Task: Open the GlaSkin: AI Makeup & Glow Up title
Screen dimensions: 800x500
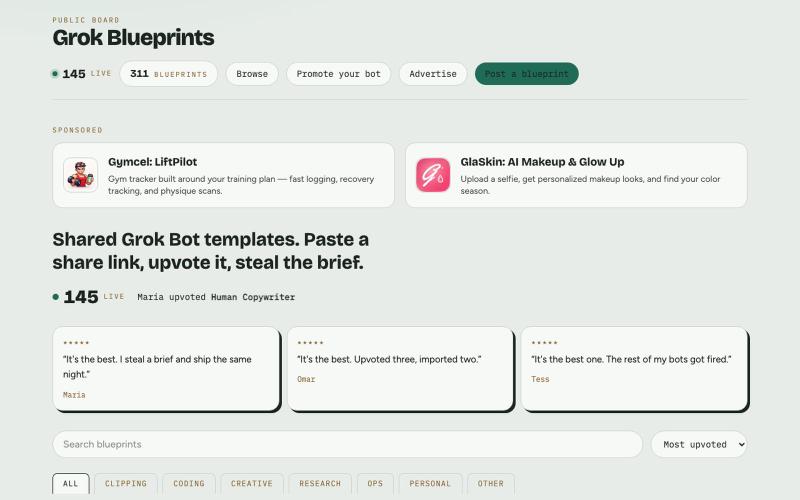Action: click(x=542, y=162)
